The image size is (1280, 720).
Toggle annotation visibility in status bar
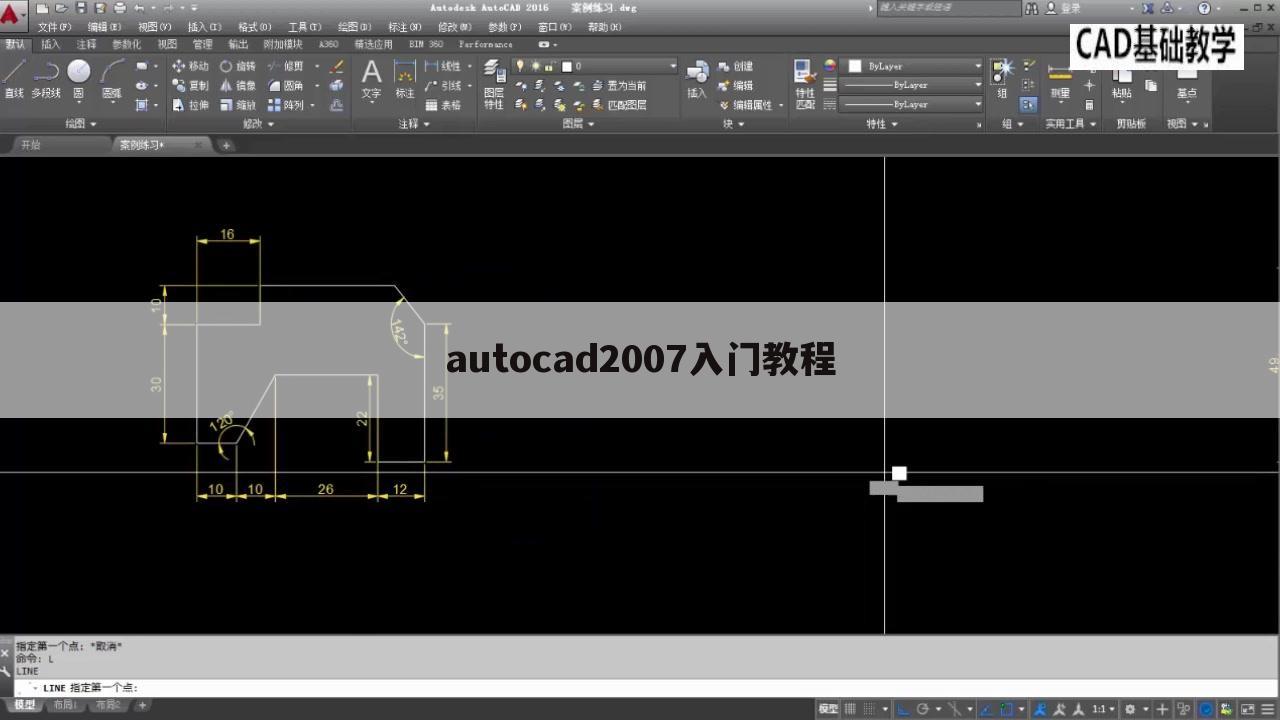[1039, 709]
